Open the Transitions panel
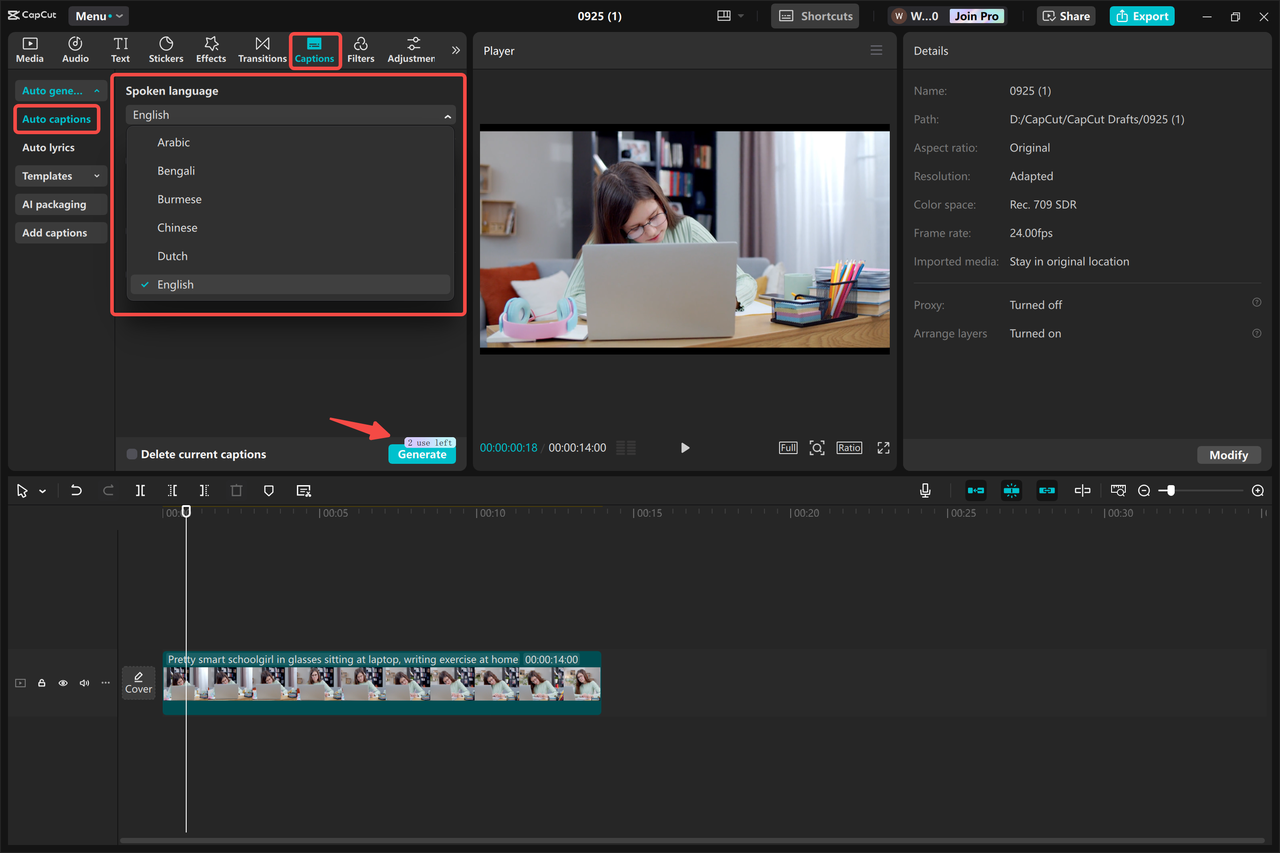Viewport: 1280px width, 853px height. [261, 49]
